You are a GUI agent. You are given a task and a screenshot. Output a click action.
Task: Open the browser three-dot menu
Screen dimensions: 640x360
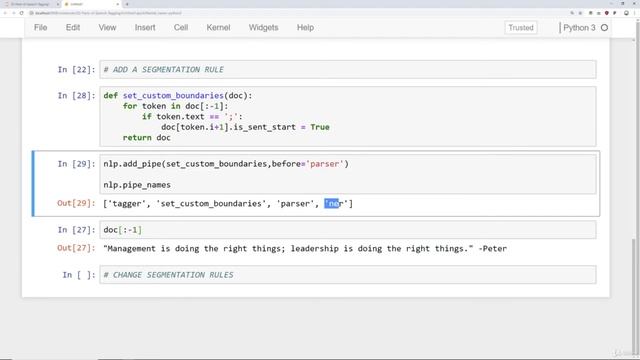[635, 13]
